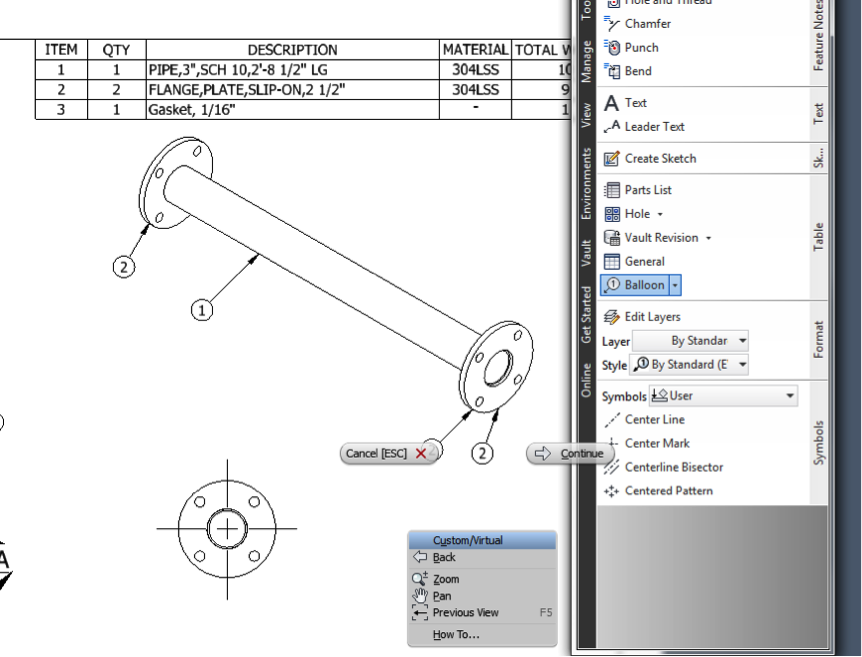Screen dimensions: 862x657
Task: Click the Feature Notes panel label
Action: 818,36
